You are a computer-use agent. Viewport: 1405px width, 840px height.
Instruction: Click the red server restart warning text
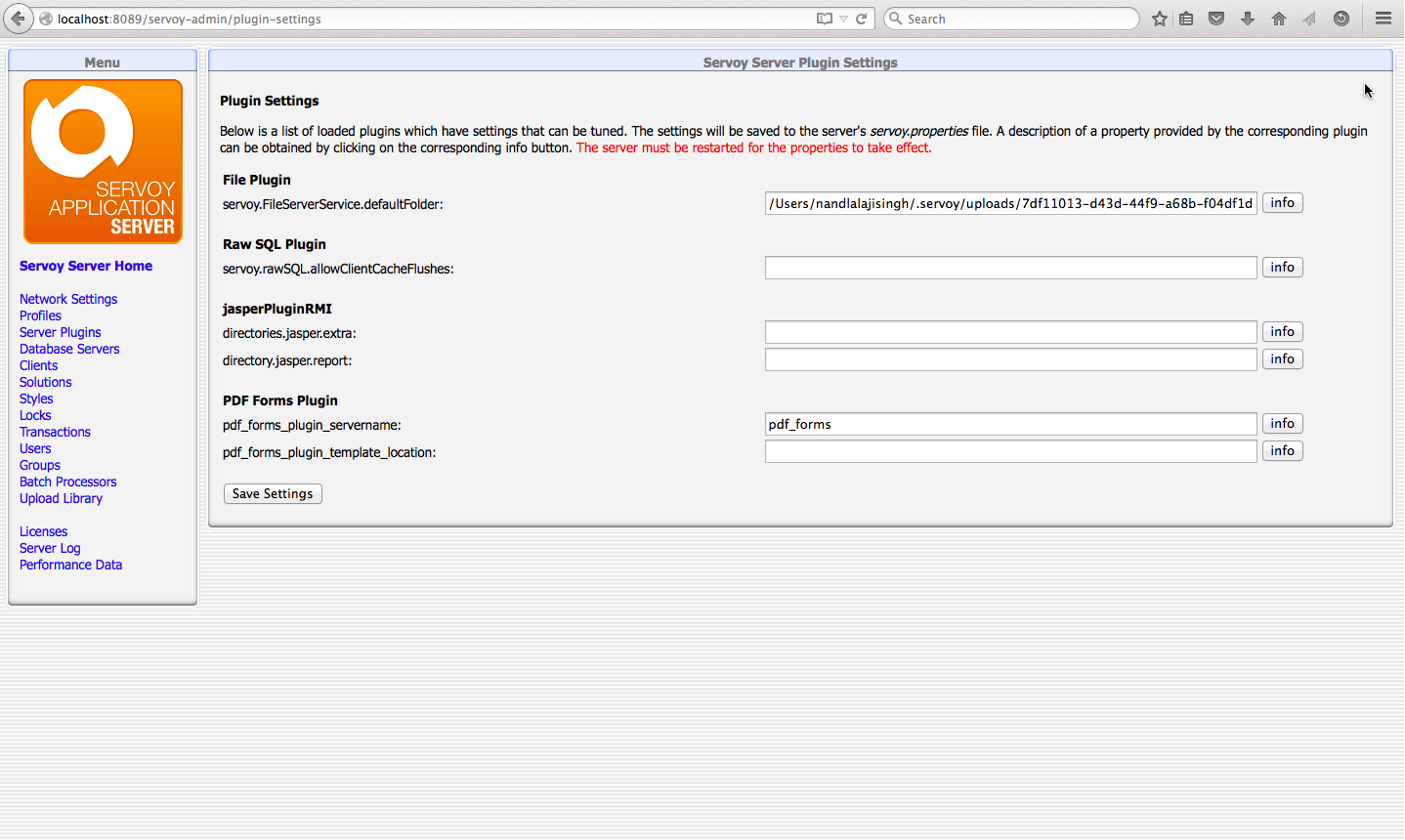(754, 148)
